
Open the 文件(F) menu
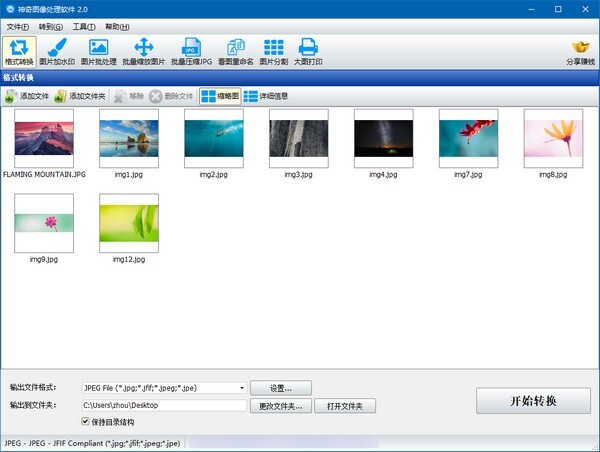[x=19, y=27]
